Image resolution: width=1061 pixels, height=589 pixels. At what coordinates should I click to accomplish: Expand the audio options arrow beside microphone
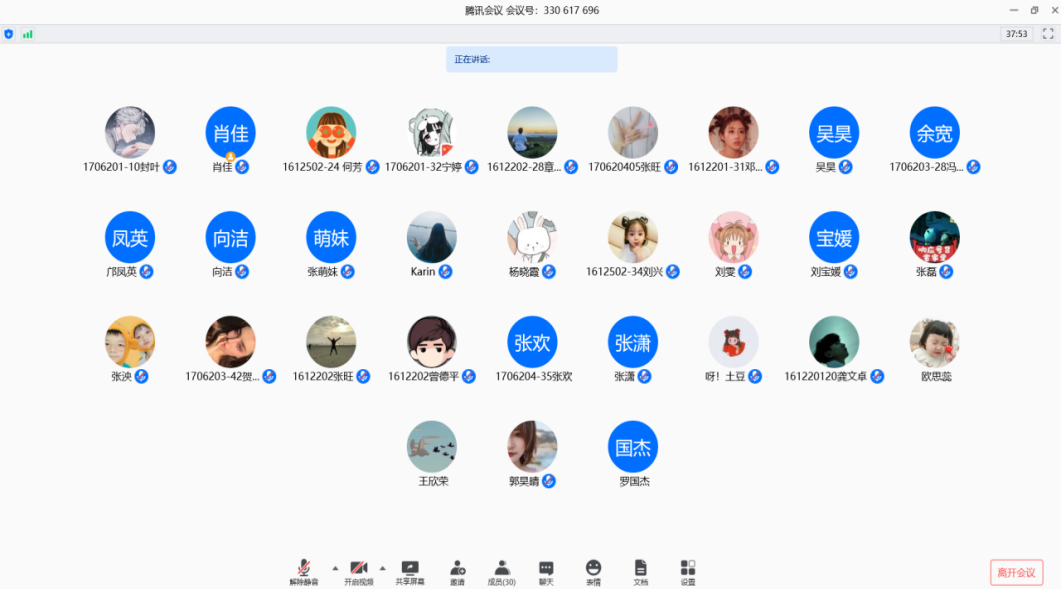335,567
